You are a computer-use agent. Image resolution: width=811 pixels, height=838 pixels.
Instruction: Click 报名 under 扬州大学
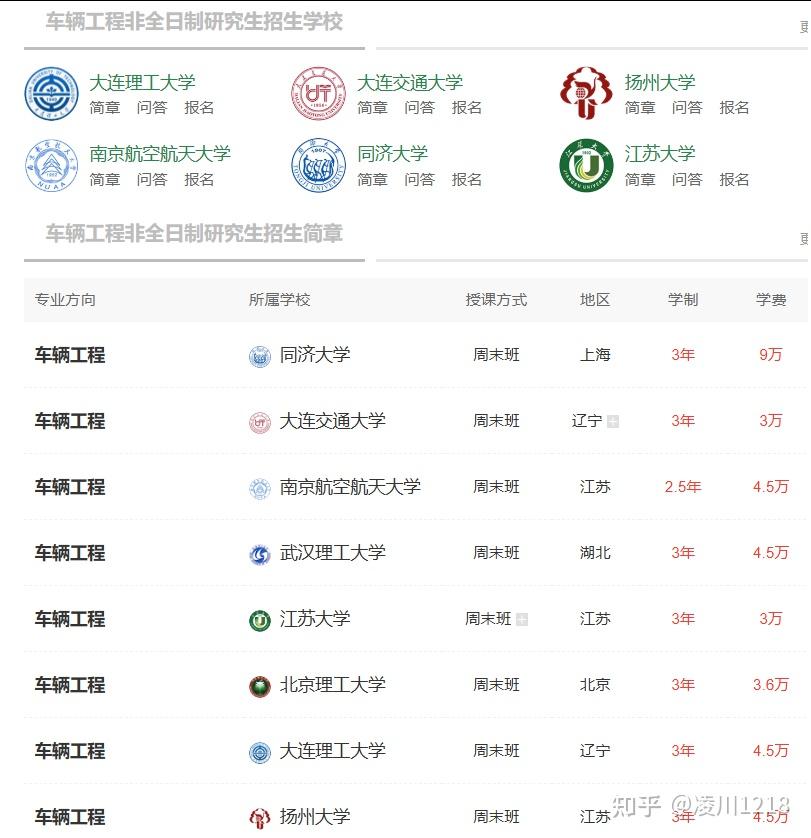734,107
